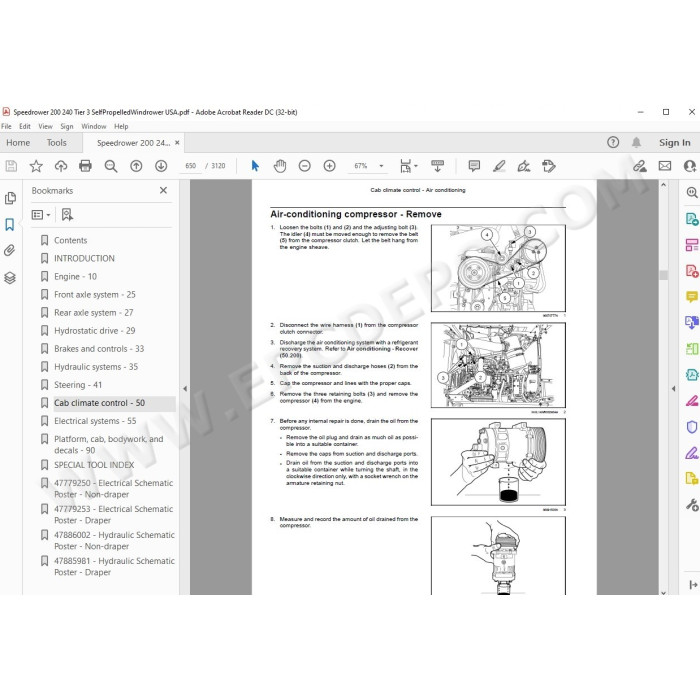Choose the Selection arrow tool
The height and width of the screenshot is (700, 700).
pos(255,166)
